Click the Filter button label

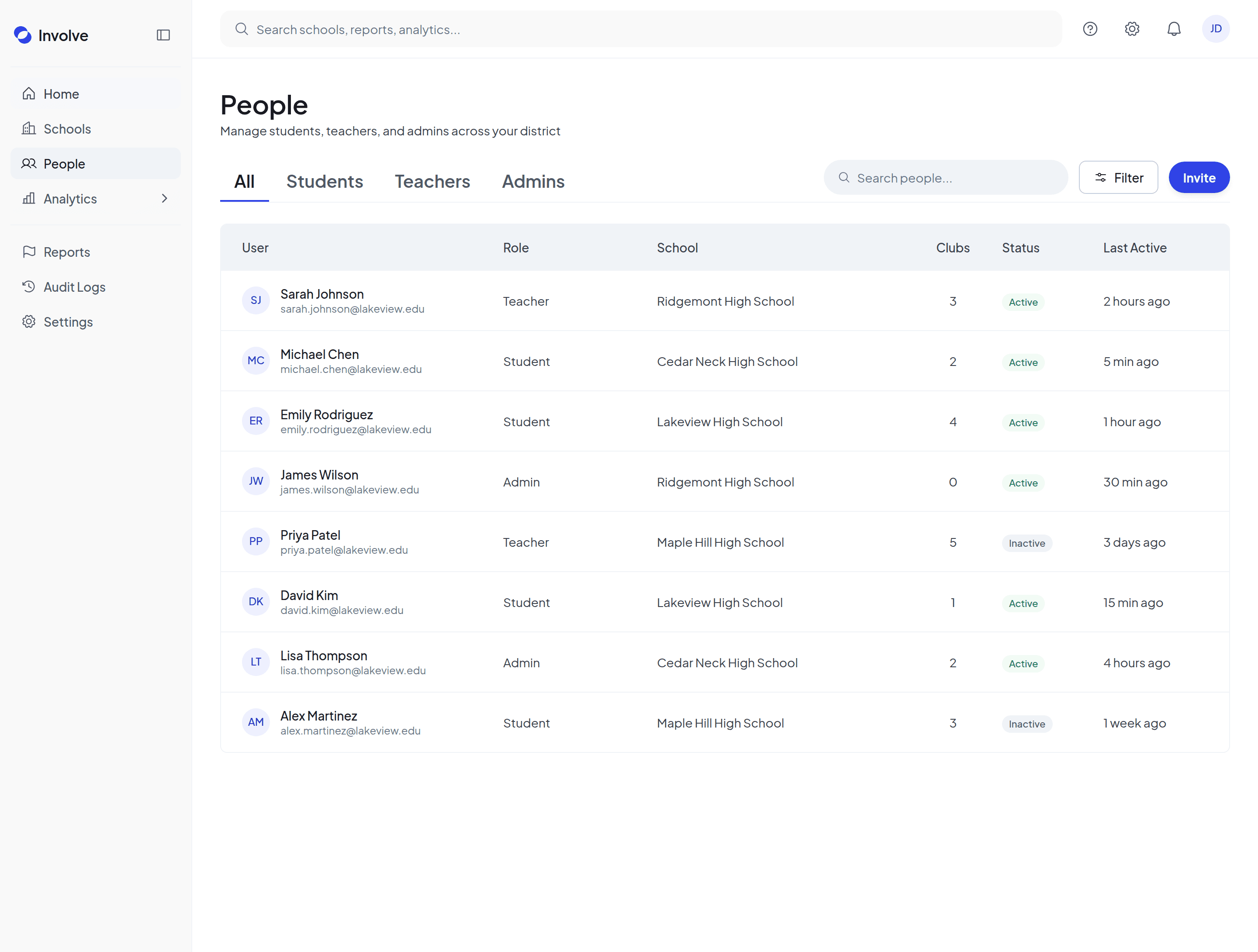pyautogui.click(x=1128, y=178)
